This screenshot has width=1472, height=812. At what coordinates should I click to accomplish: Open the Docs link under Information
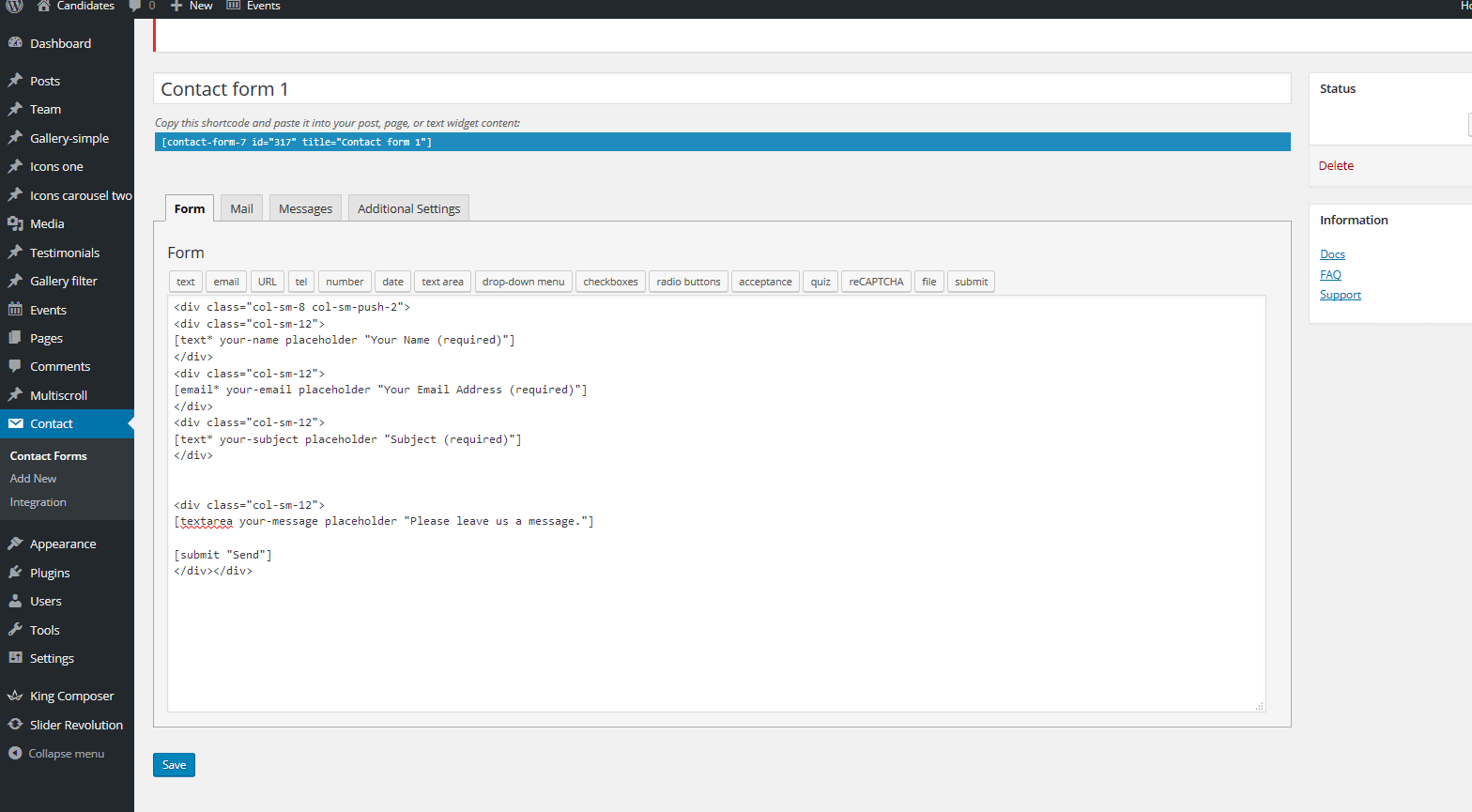[1332, 254]
